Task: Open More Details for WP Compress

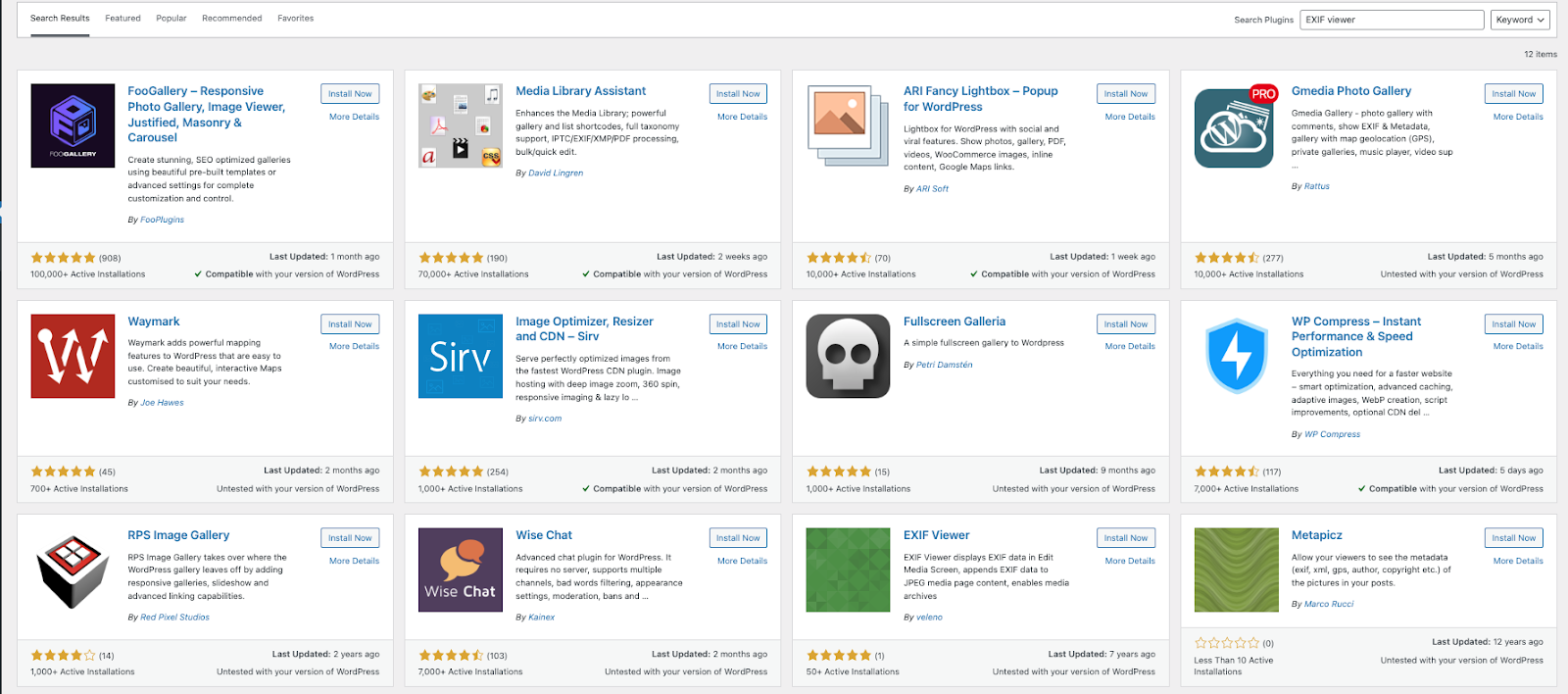Action: [x=1518, y=346]
